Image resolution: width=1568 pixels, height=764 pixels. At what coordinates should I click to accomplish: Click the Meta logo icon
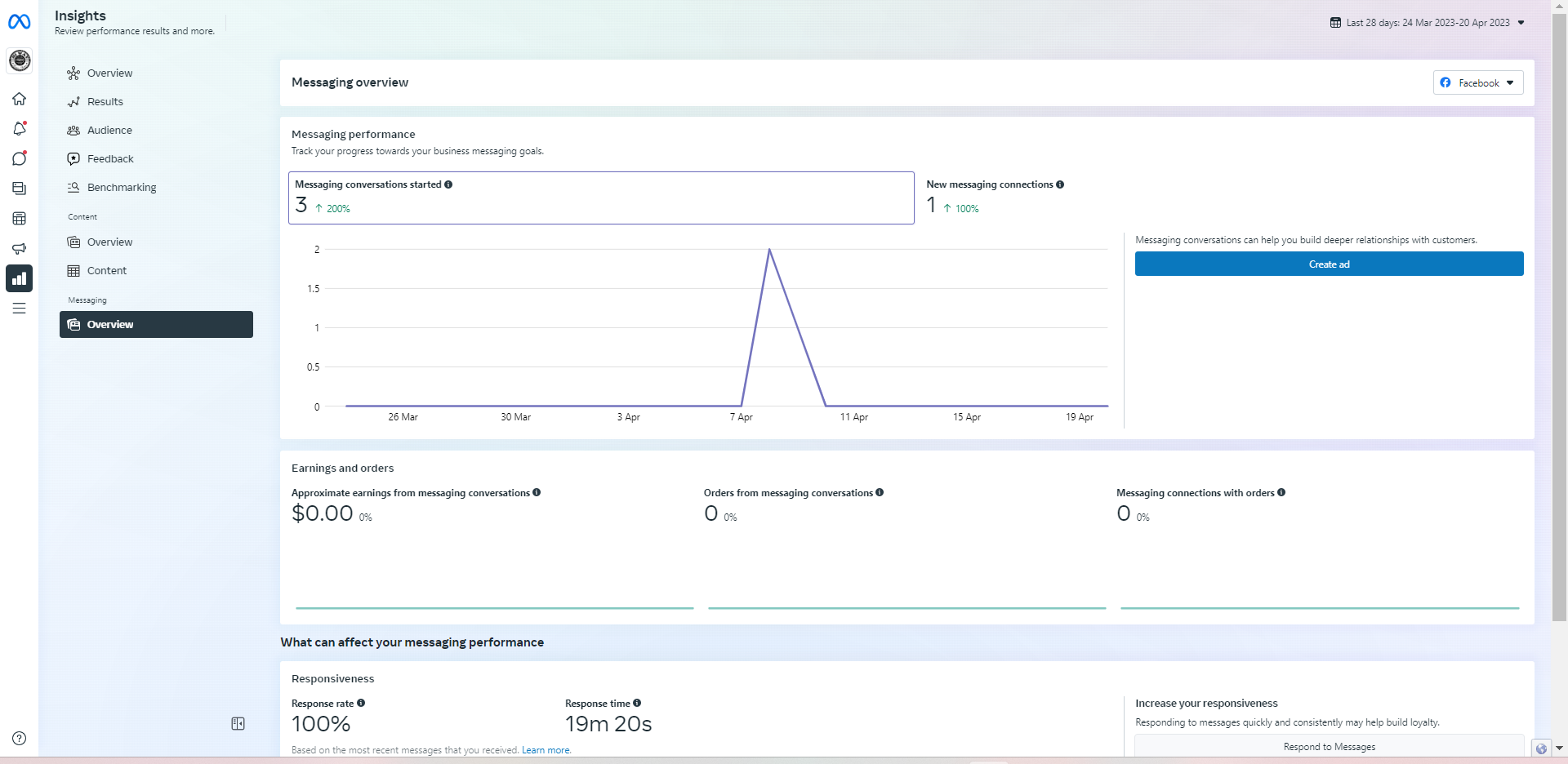coord(19,22)
